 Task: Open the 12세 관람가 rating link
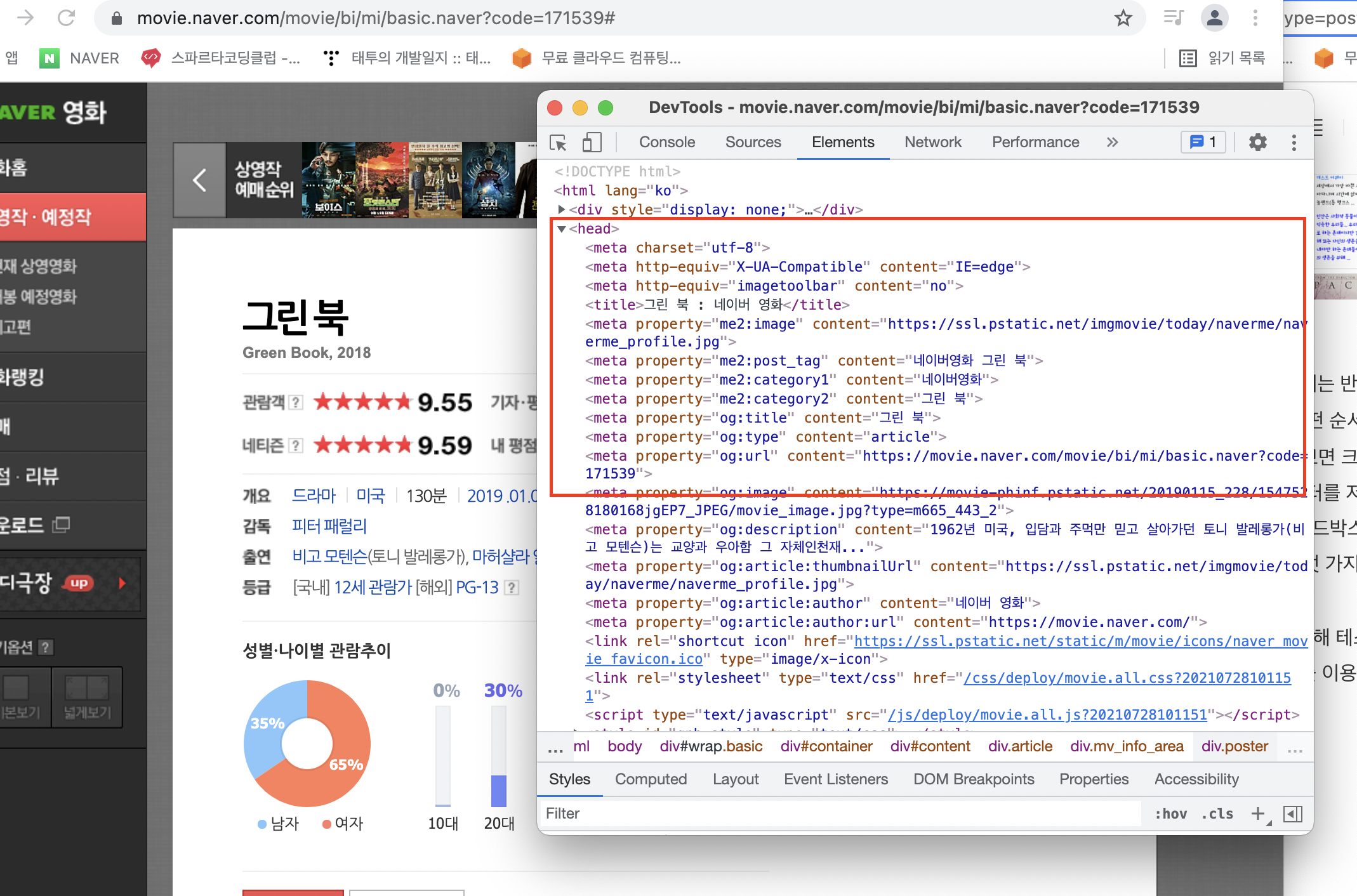click(373, 588)
